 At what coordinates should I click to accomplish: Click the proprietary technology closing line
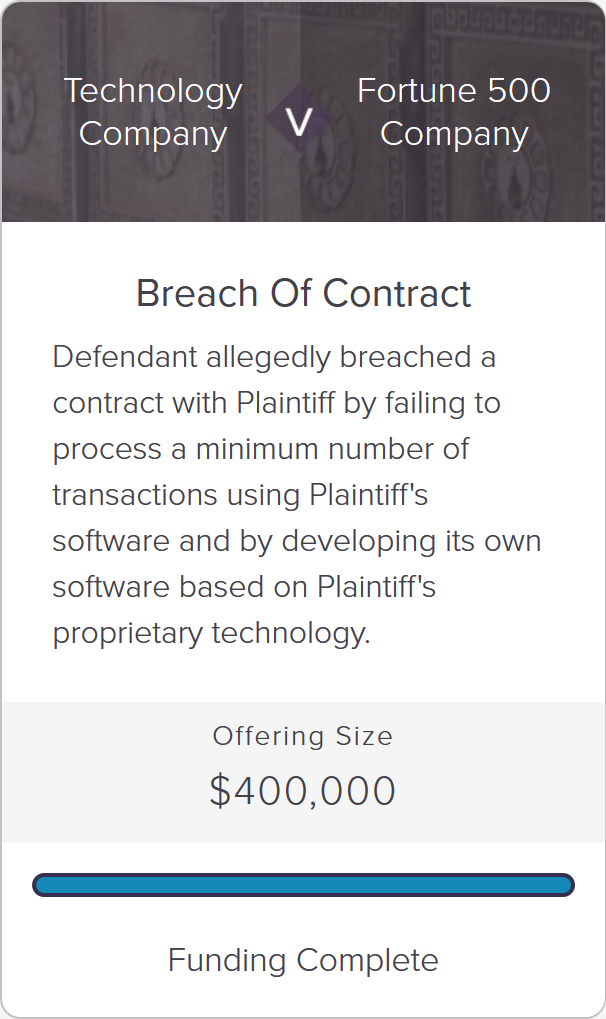211,633
